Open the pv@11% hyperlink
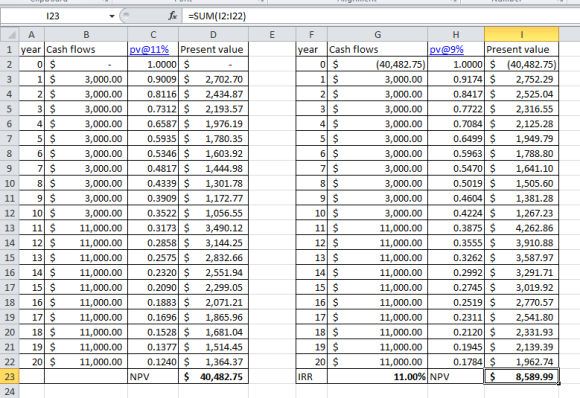580x398 pixels. [149, 50]
